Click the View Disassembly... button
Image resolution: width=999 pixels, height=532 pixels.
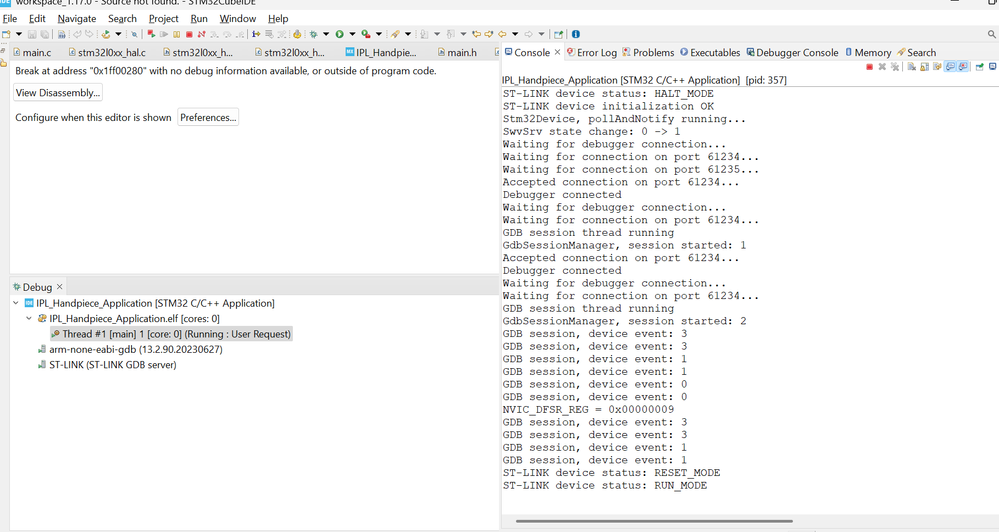57,93
